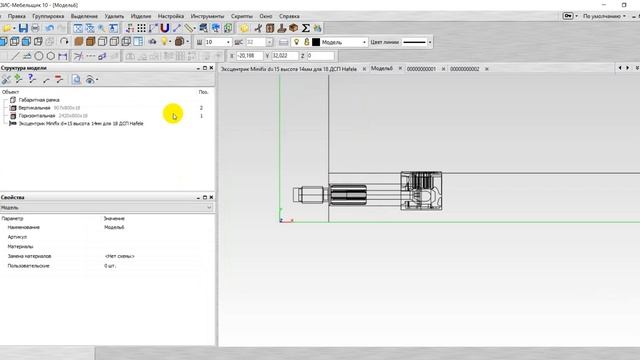Click the yellow hexagon icon in top toolbar
The image size is (640, 360).
coord(244,28)
